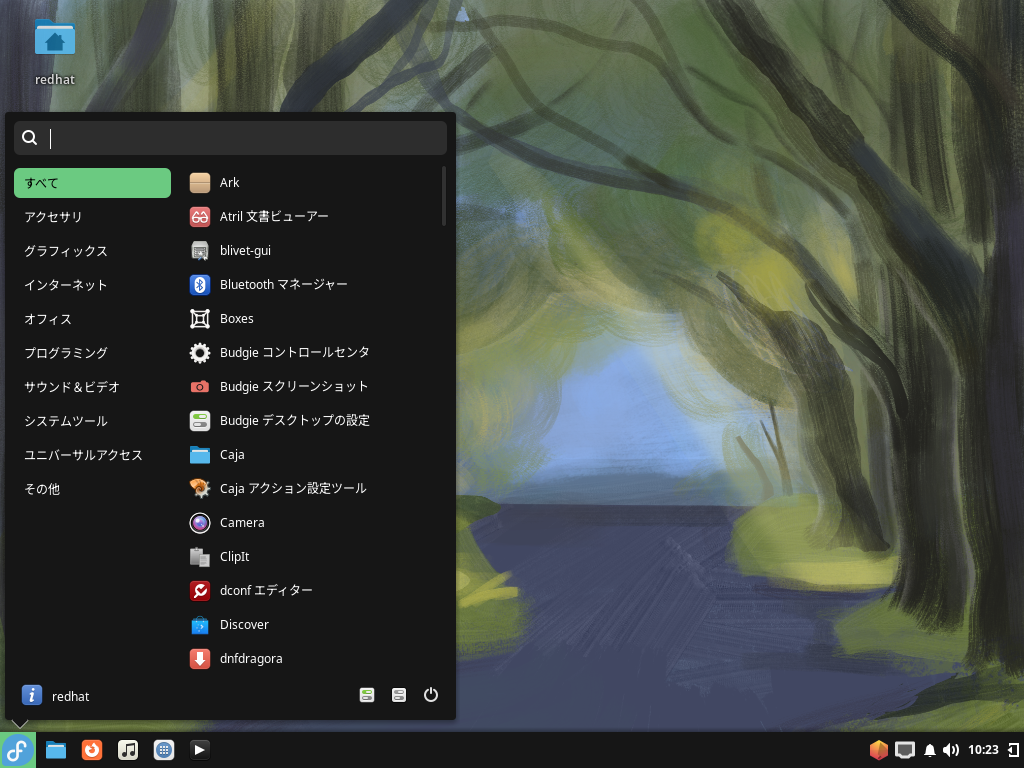Open redhat user info icon
Viewport: 1024px width, 768px height.
pos(32,695)
